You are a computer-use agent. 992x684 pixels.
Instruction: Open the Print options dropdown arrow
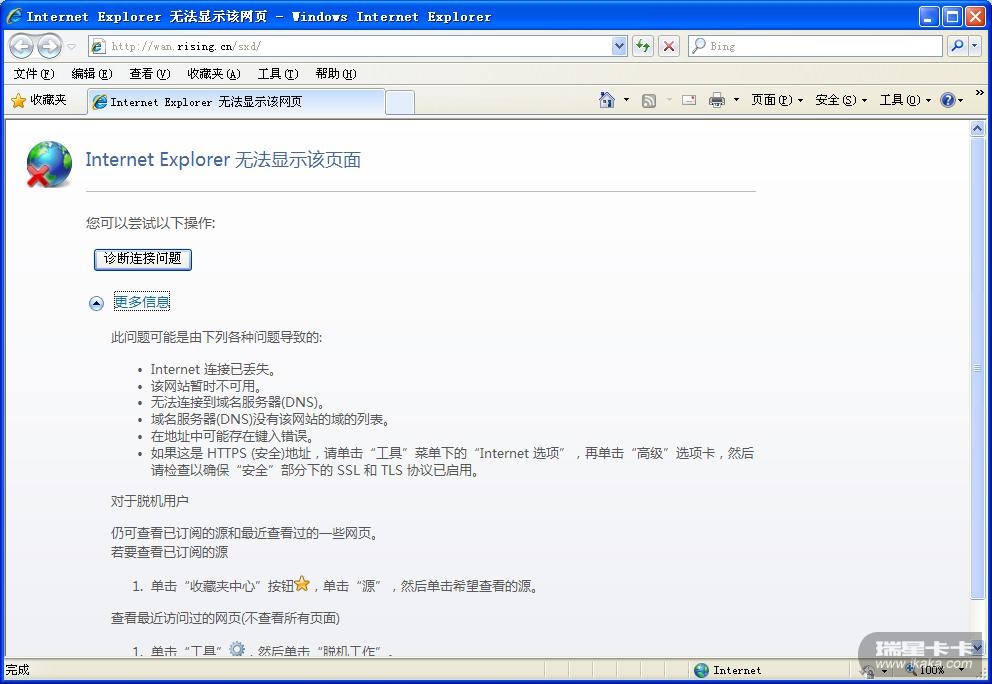736,100
